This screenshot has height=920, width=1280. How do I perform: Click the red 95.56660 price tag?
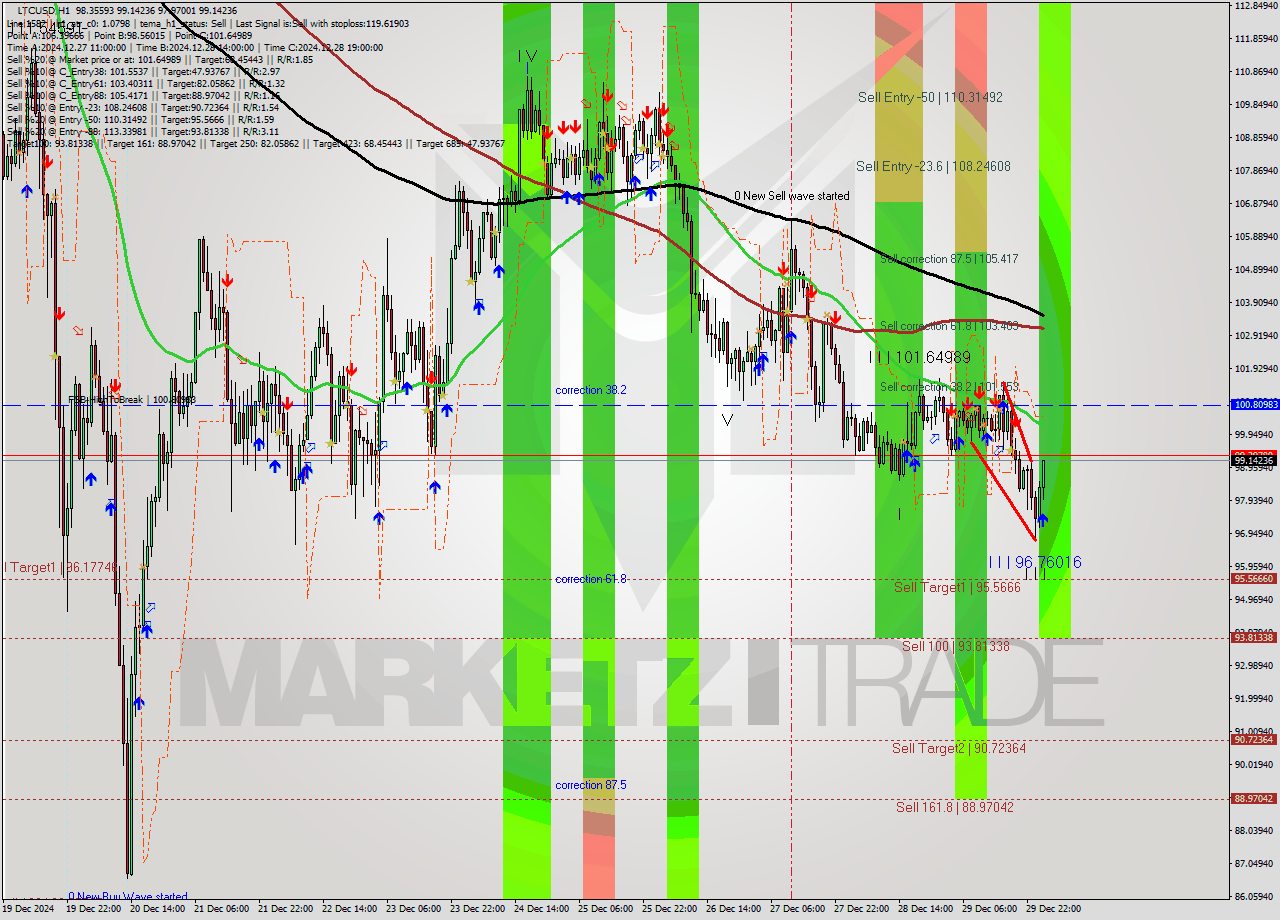coord(1254,579)
